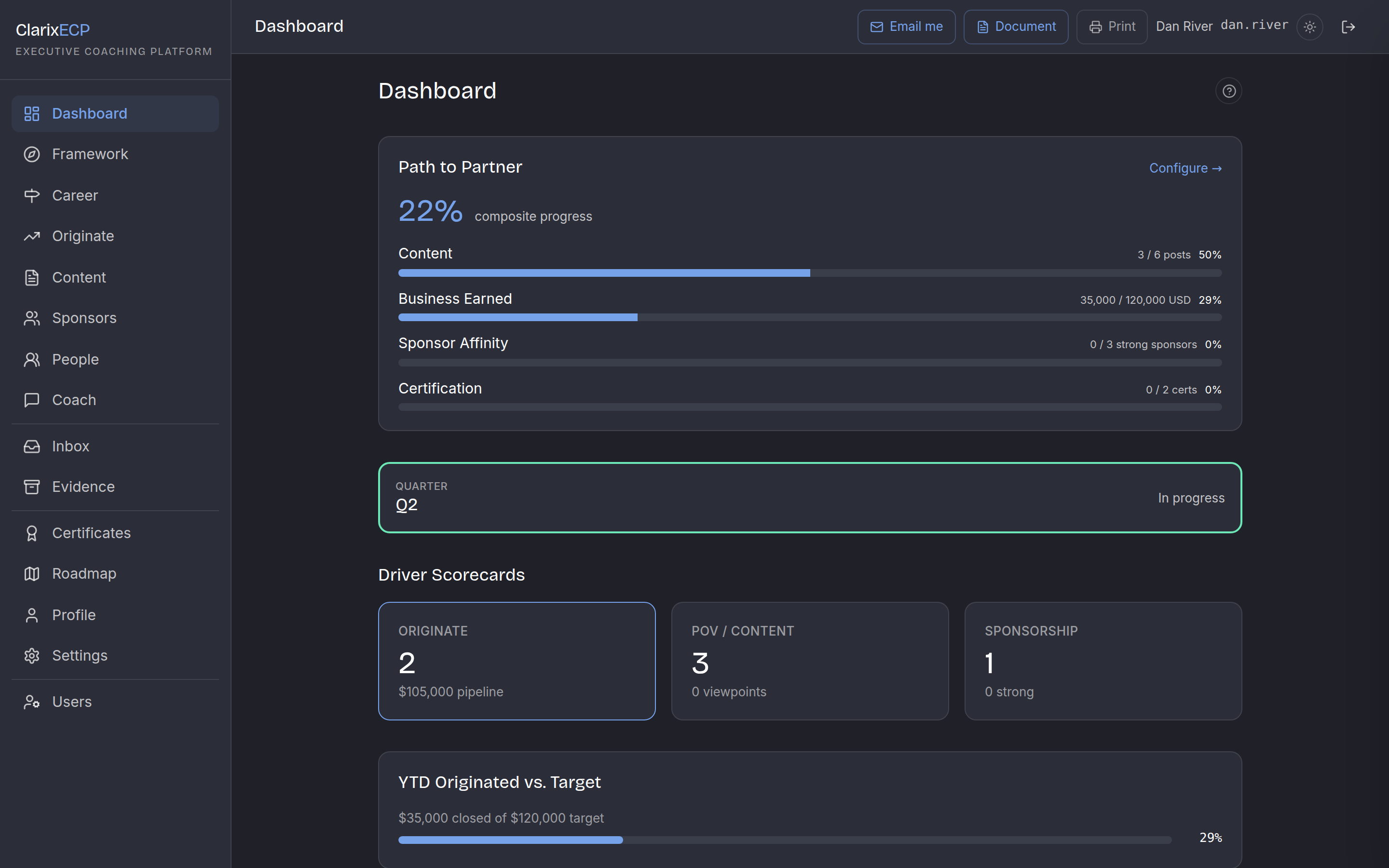Click the '35,000 / 120,000 USD' value
This screenshot has height=868, width=1389.
(x=1135, y=300)
